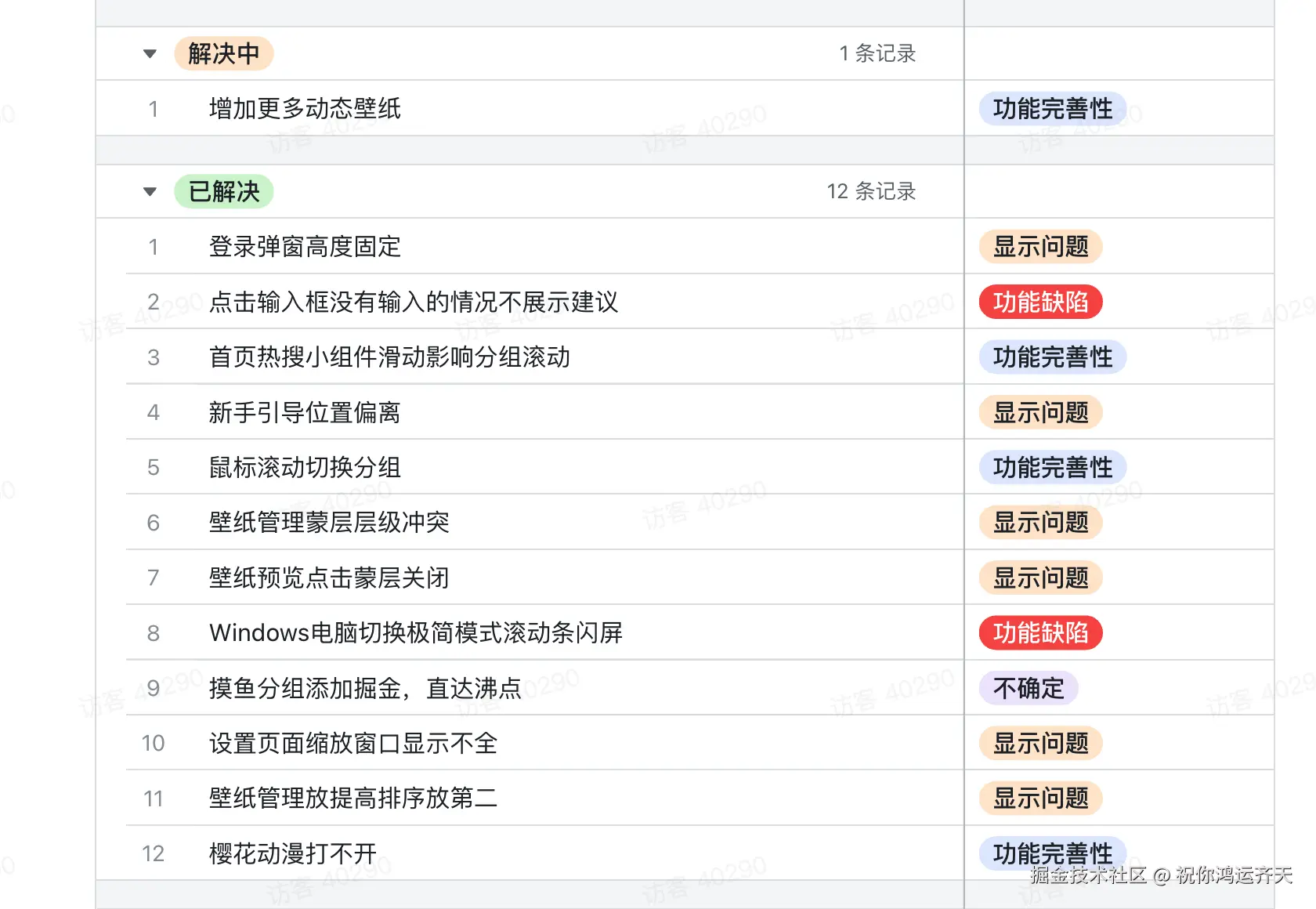
Task: Click the 功能完善性 tag on 首页热搜小组件 row
Action: point(1052,357)
